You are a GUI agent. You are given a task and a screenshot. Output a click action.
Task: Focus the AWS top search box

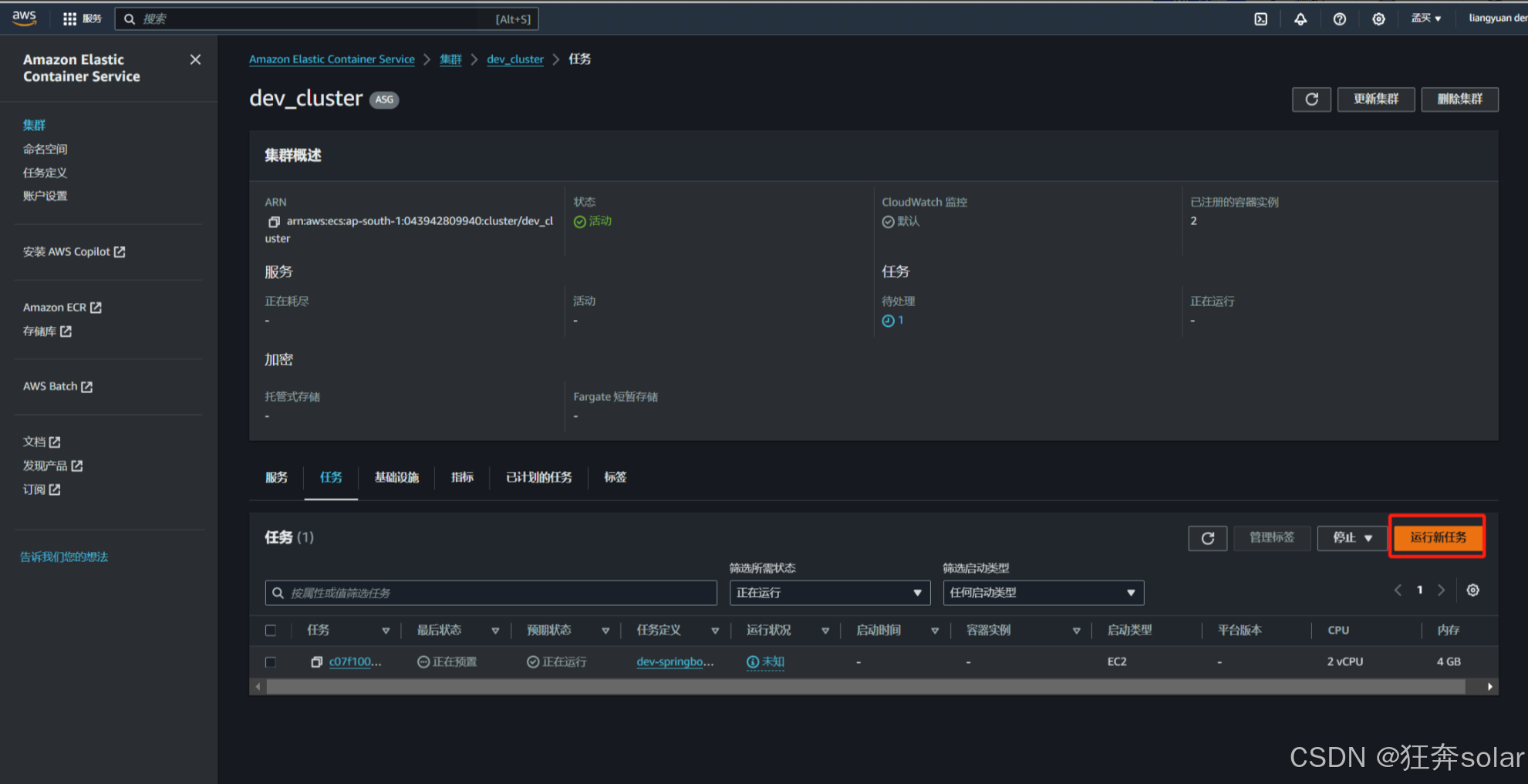[x=326, y=19]
